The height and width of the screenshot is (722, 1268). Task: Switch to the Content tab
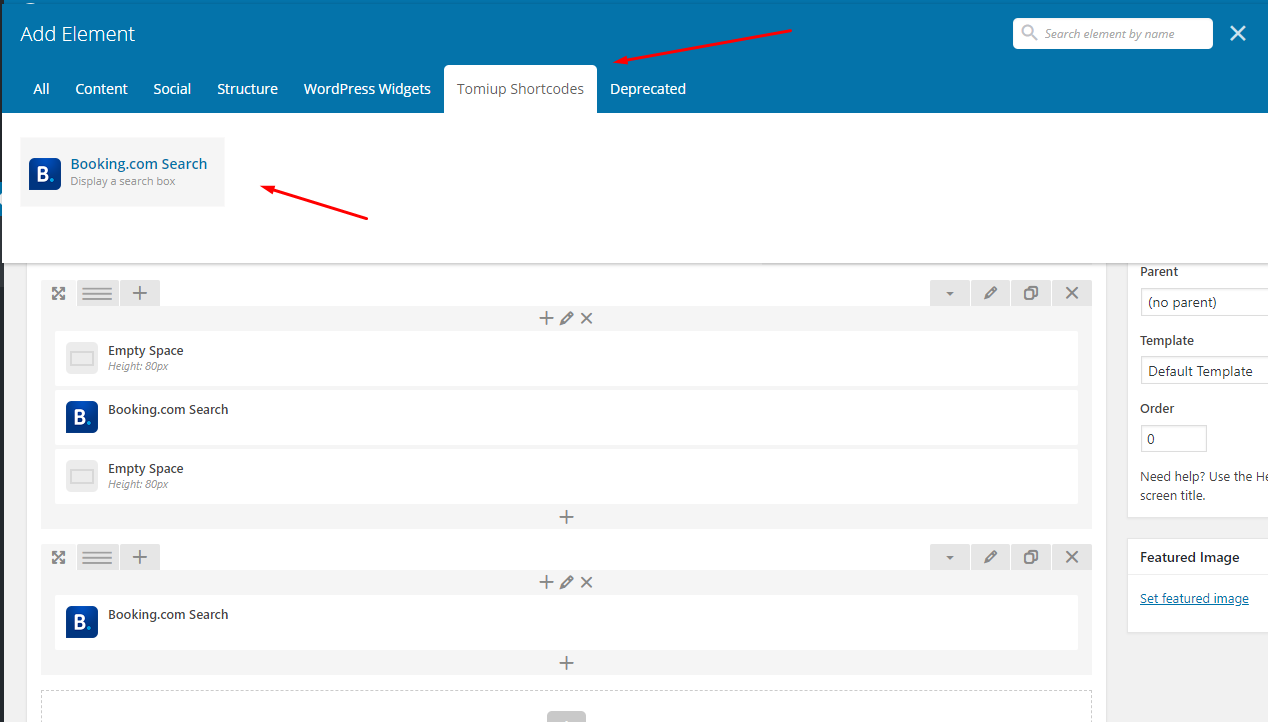[x=101, y=89]
